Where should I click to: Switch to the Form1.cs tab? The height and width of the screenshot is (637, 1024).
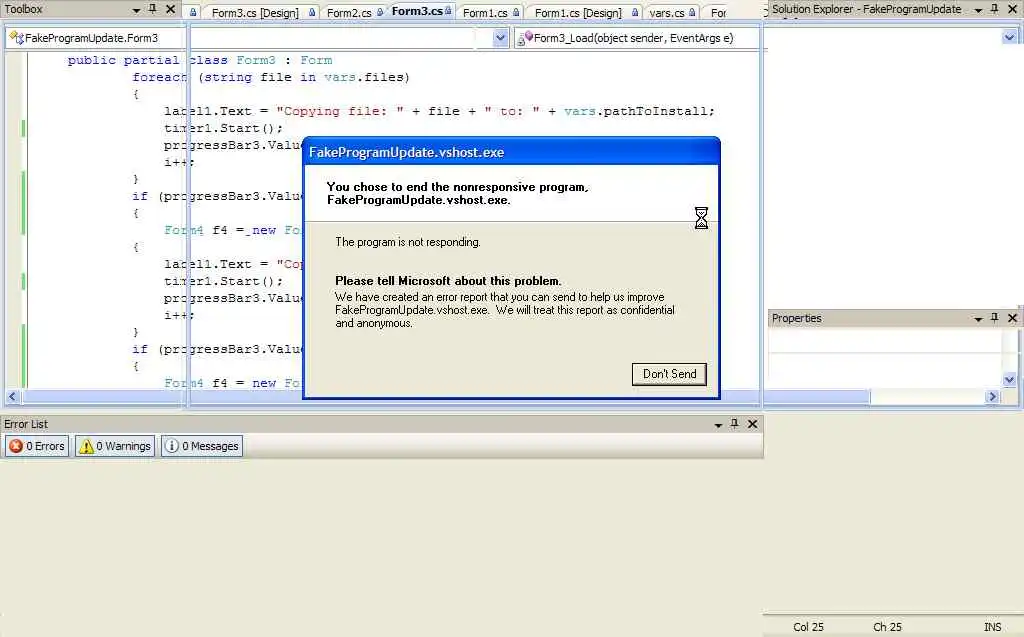[x=485, y=12]
